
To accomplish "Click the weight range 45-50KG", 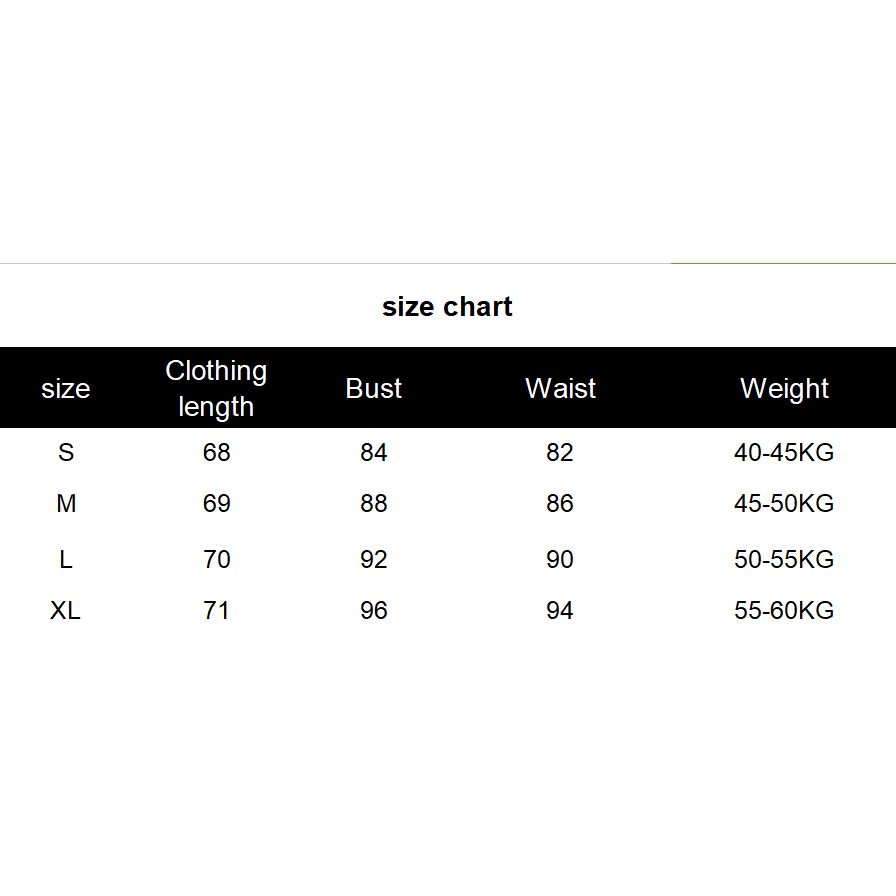I will pos(784,504).
